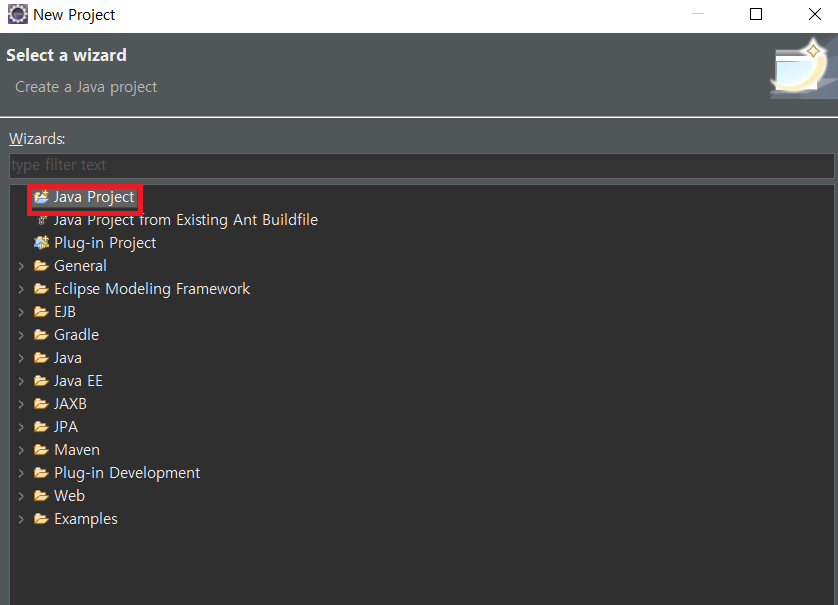838x605 pixels.
Task: Select the 'Web' label
Action: tap(69, 495)
